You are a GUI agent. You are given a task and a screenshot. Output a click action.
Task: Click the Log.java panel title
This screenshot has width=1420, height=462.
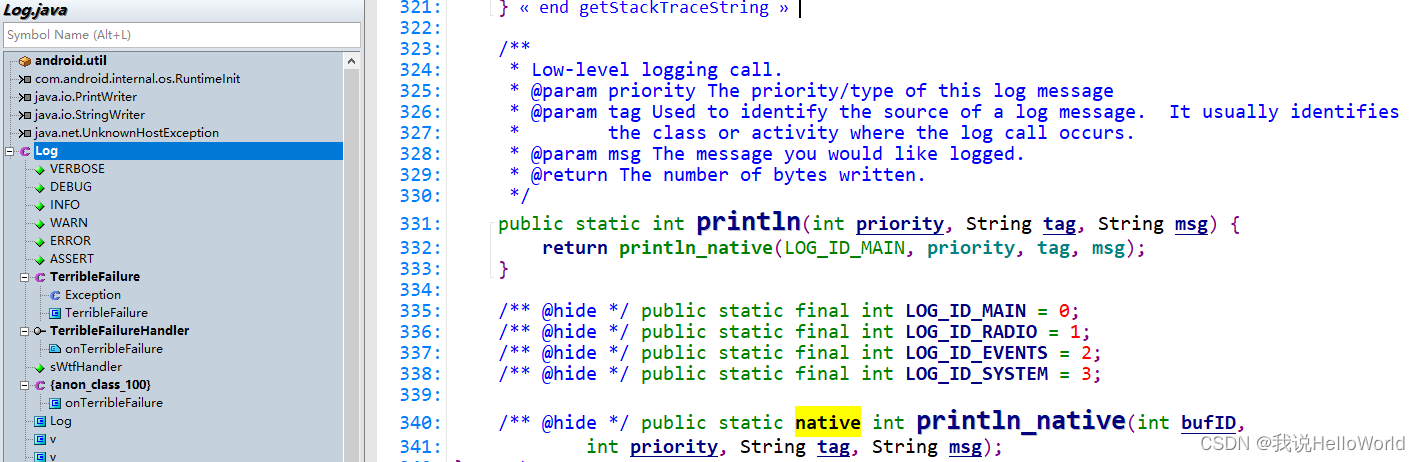[x=35, y=10]
